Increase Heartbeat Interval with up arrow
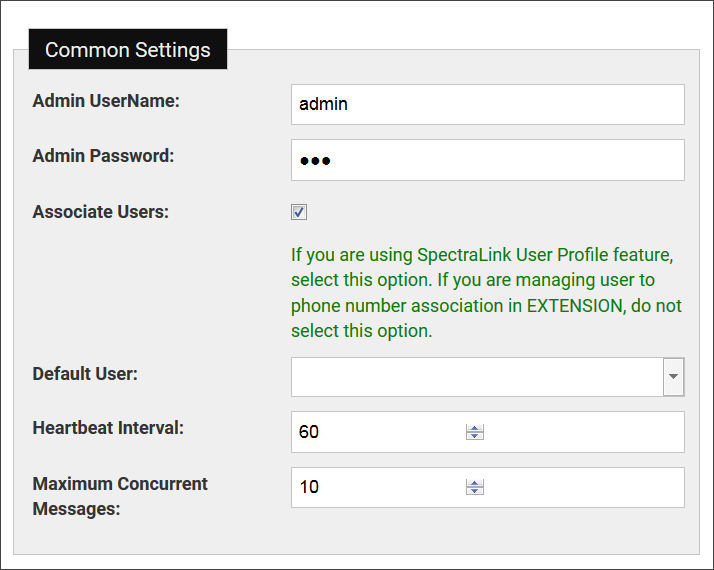Image resolution: width=714 pixels, height=570 pixels. [475, 428]
